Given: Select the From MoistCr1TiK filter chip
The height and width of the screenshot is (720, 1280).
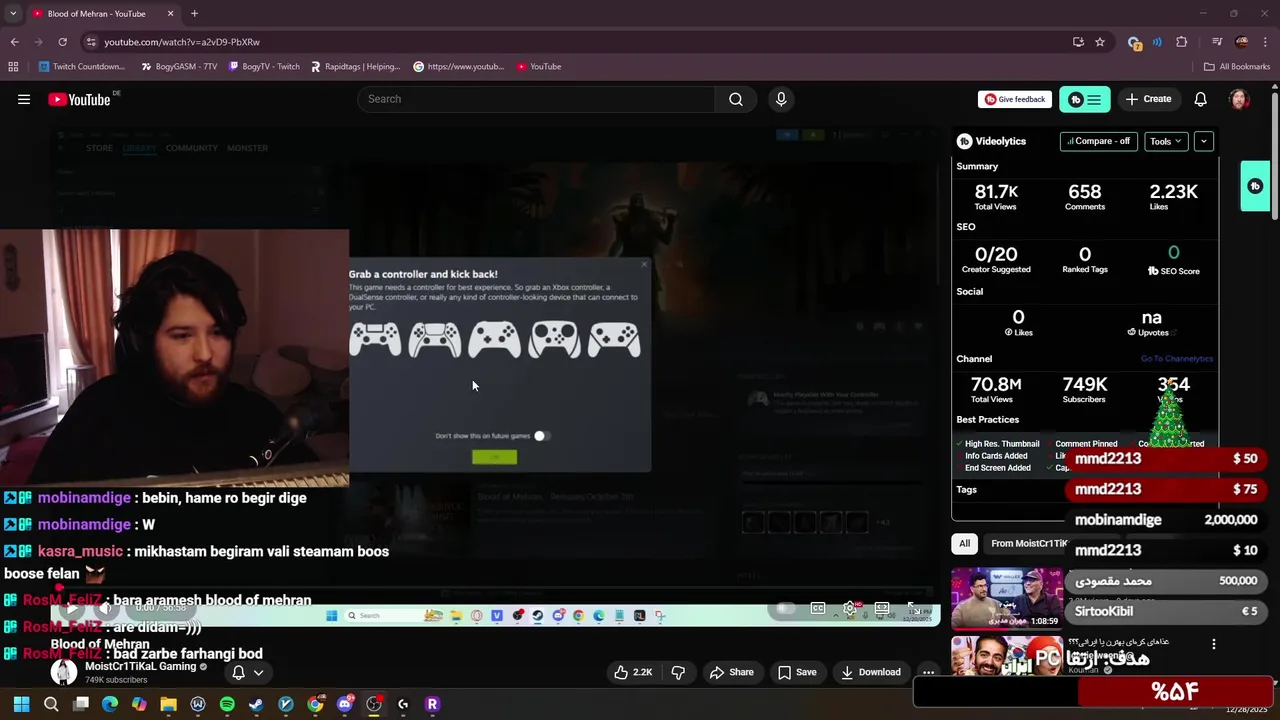Looking at the screenshot, I should pos(1028,543).
